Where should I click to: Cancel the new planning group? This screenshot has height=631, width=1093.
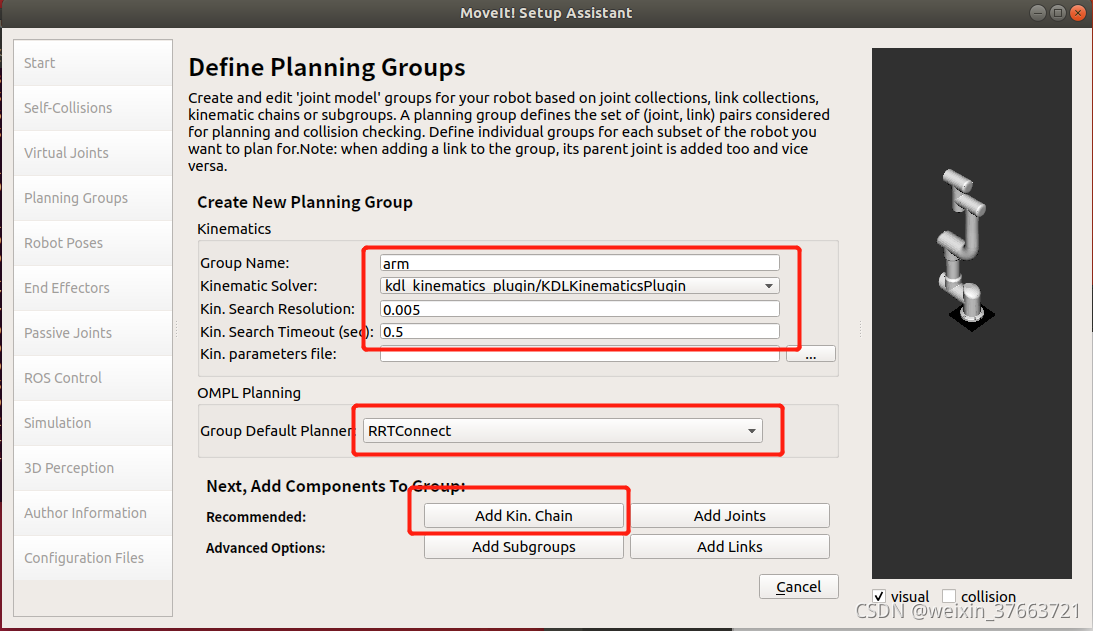(x=799, y=586)
